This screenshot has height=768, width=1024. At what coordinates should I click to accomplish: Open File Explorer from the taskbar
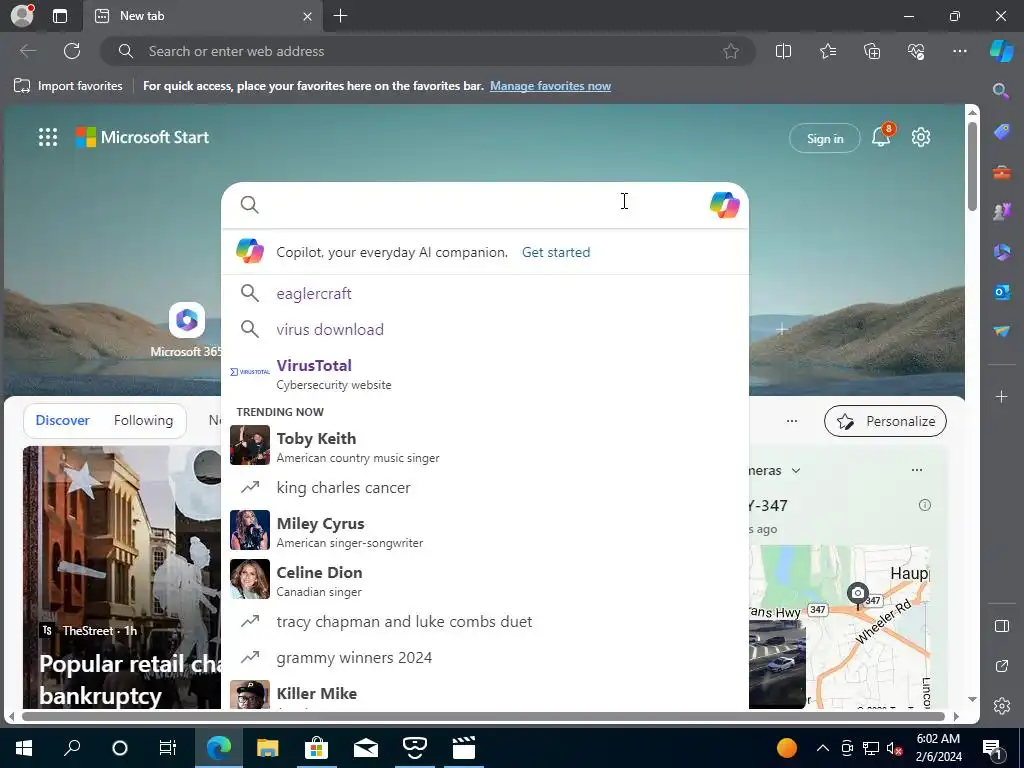coord(267,748)
